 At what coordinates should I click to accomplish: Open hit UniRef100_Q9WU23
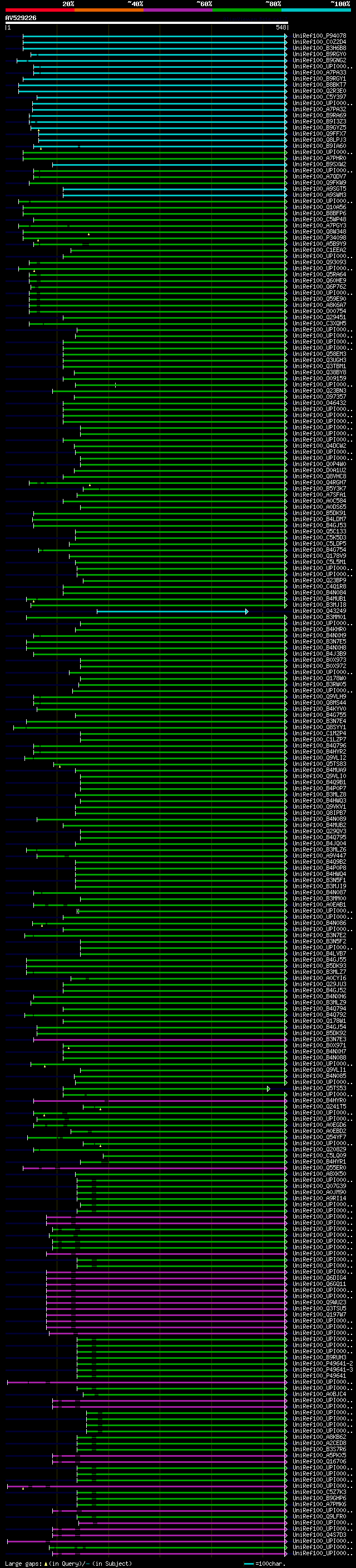(x=319, y=1302)
